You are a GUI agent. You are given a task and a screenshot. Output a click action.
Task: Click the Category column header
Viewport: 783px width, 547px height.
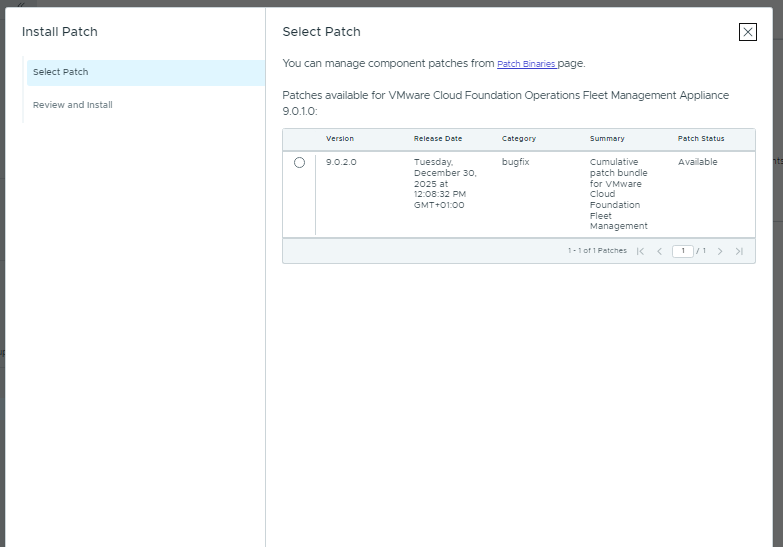point(519,138)
